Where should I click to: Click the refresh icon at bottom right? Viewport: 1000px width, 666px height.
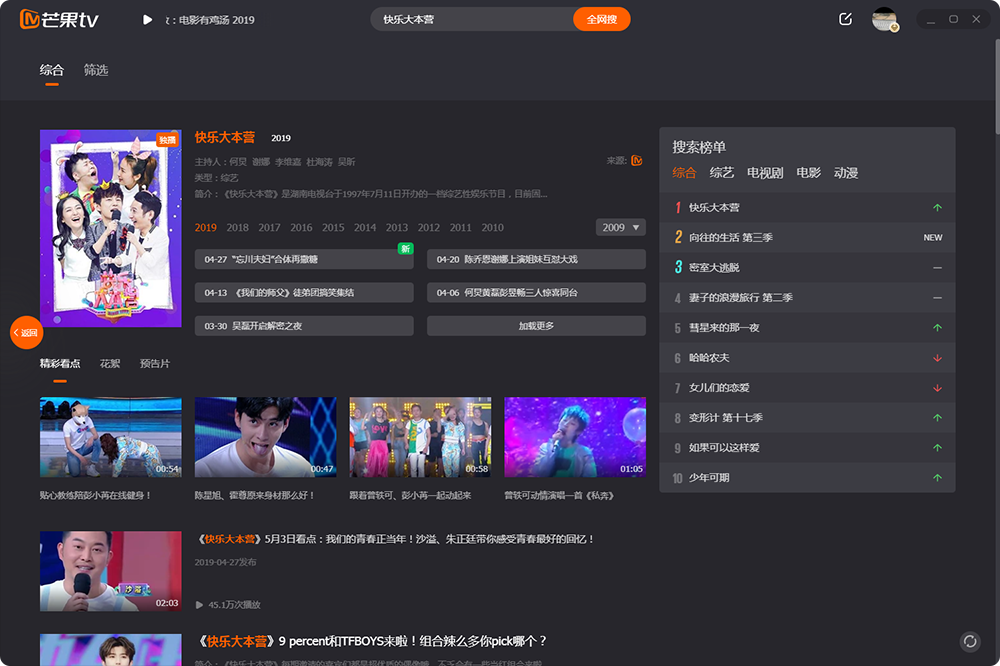coord(970,641)
